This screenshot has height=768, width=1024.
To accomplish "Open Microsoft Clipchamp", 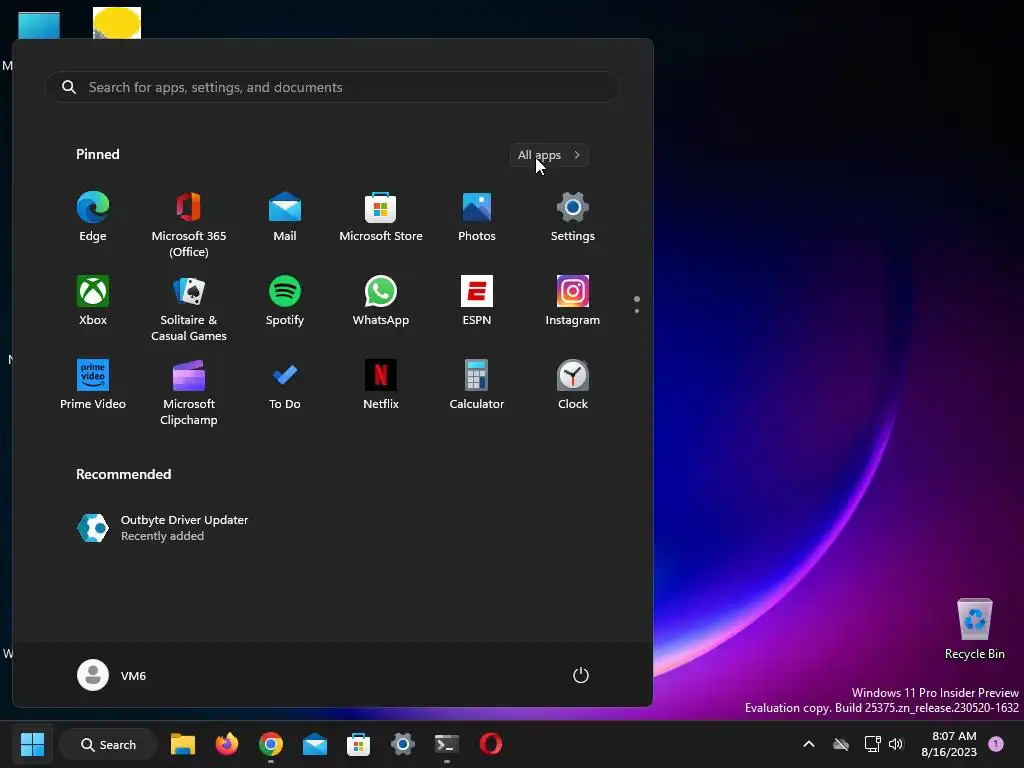I will click(189, 391).
